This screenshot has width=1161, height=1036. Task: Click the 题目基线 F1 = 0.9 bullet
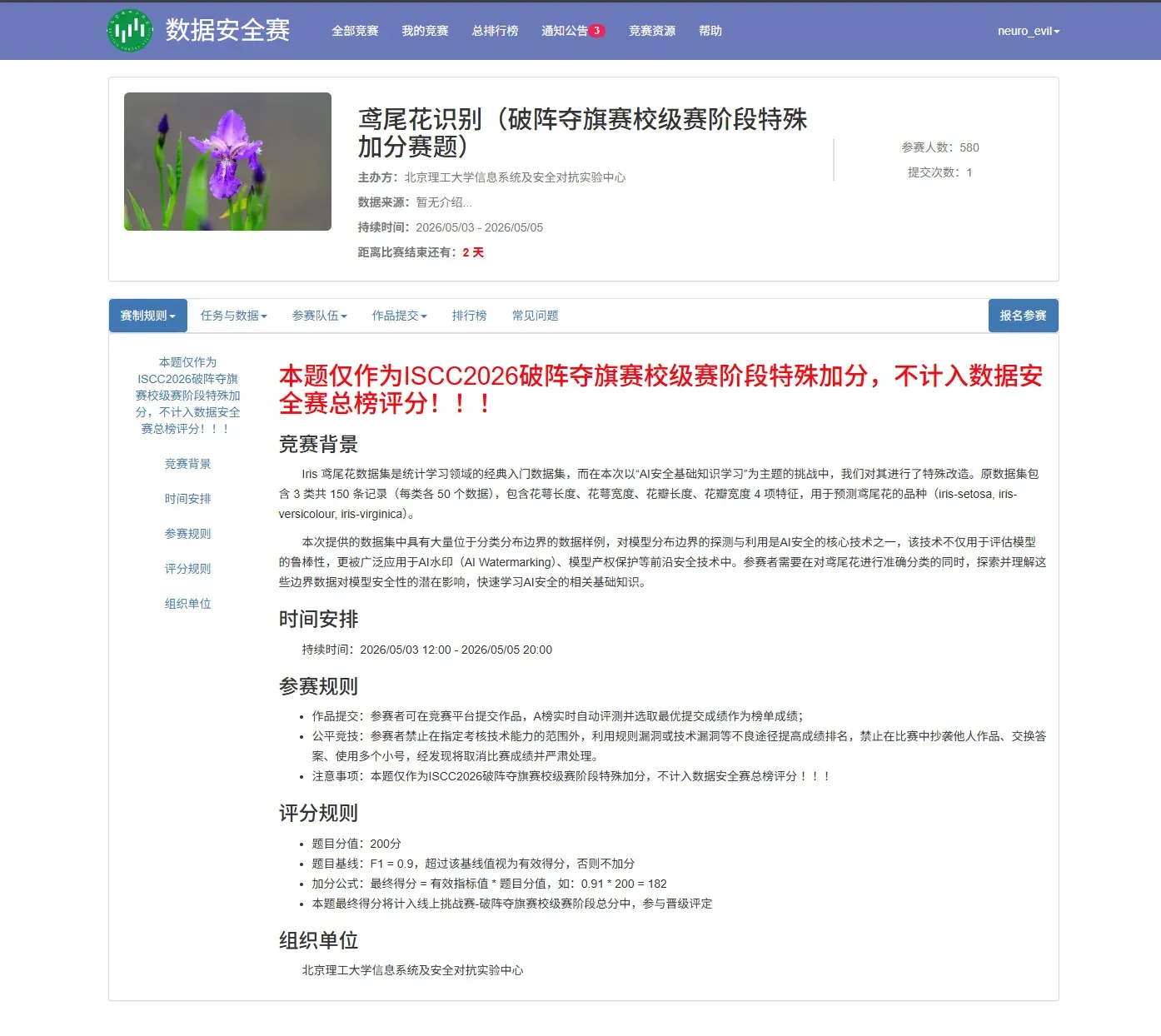[x=473, y=864]
